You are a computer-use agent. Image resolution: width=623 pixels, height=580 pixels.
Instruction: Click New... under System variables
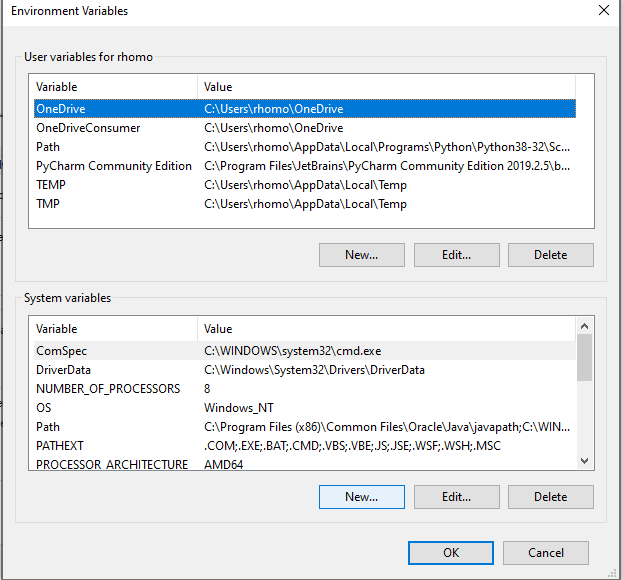coord(362,497)
